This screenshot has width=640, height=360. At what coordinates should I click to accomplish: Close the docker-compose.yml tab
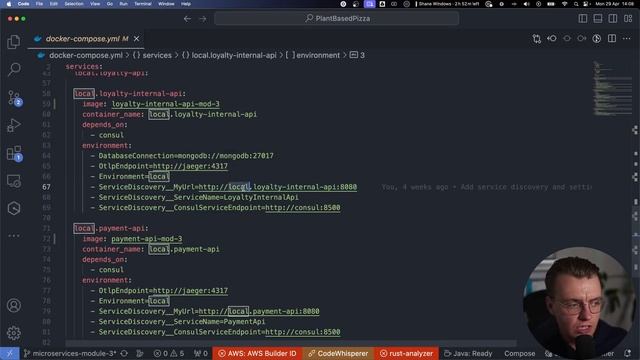click(136, 39)
